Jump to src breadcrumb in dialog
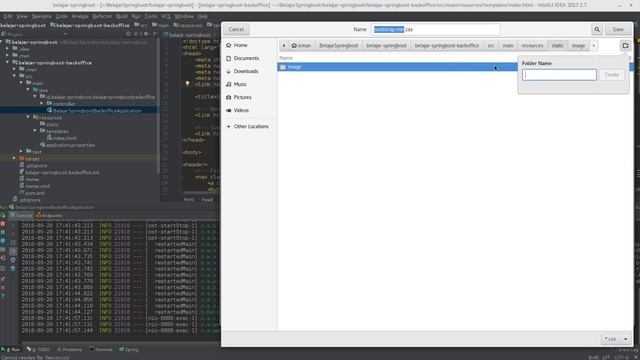640x360 pixels. pos(491,46)
